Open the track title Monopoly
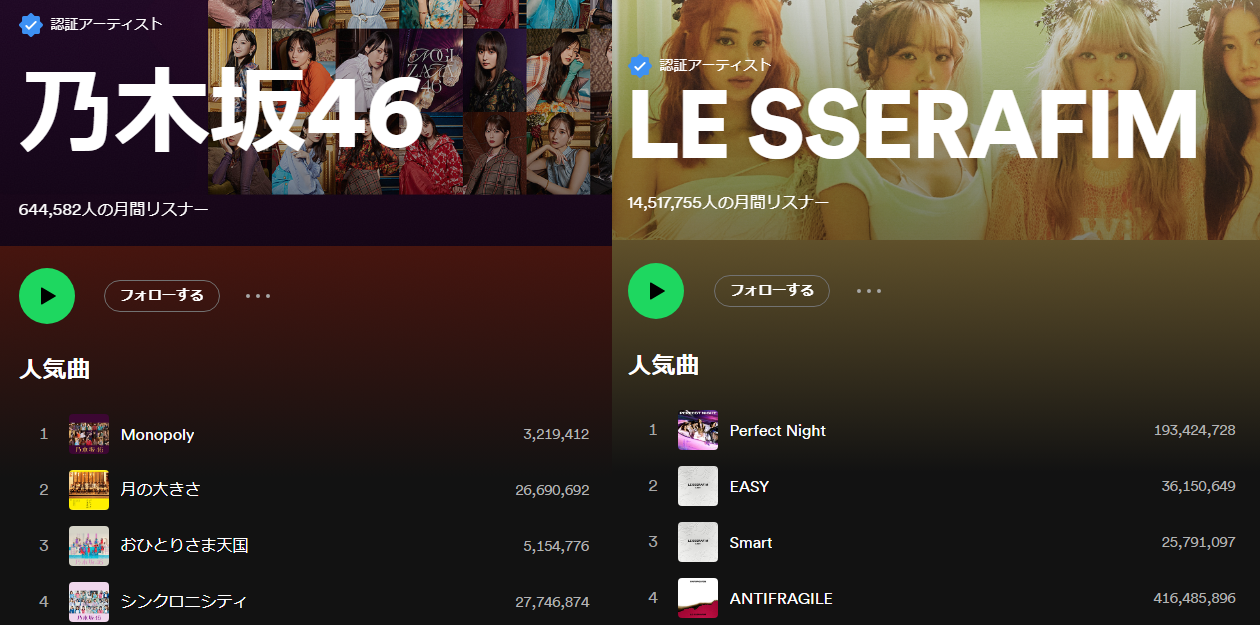Image resolution: width=1260 pixels, height=625 pixels. [x=158, y=434]
